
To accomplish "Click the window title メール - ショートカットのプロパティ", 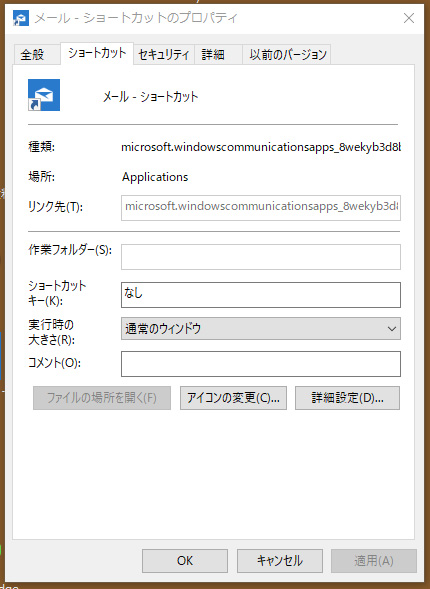I will coord(136,18).
